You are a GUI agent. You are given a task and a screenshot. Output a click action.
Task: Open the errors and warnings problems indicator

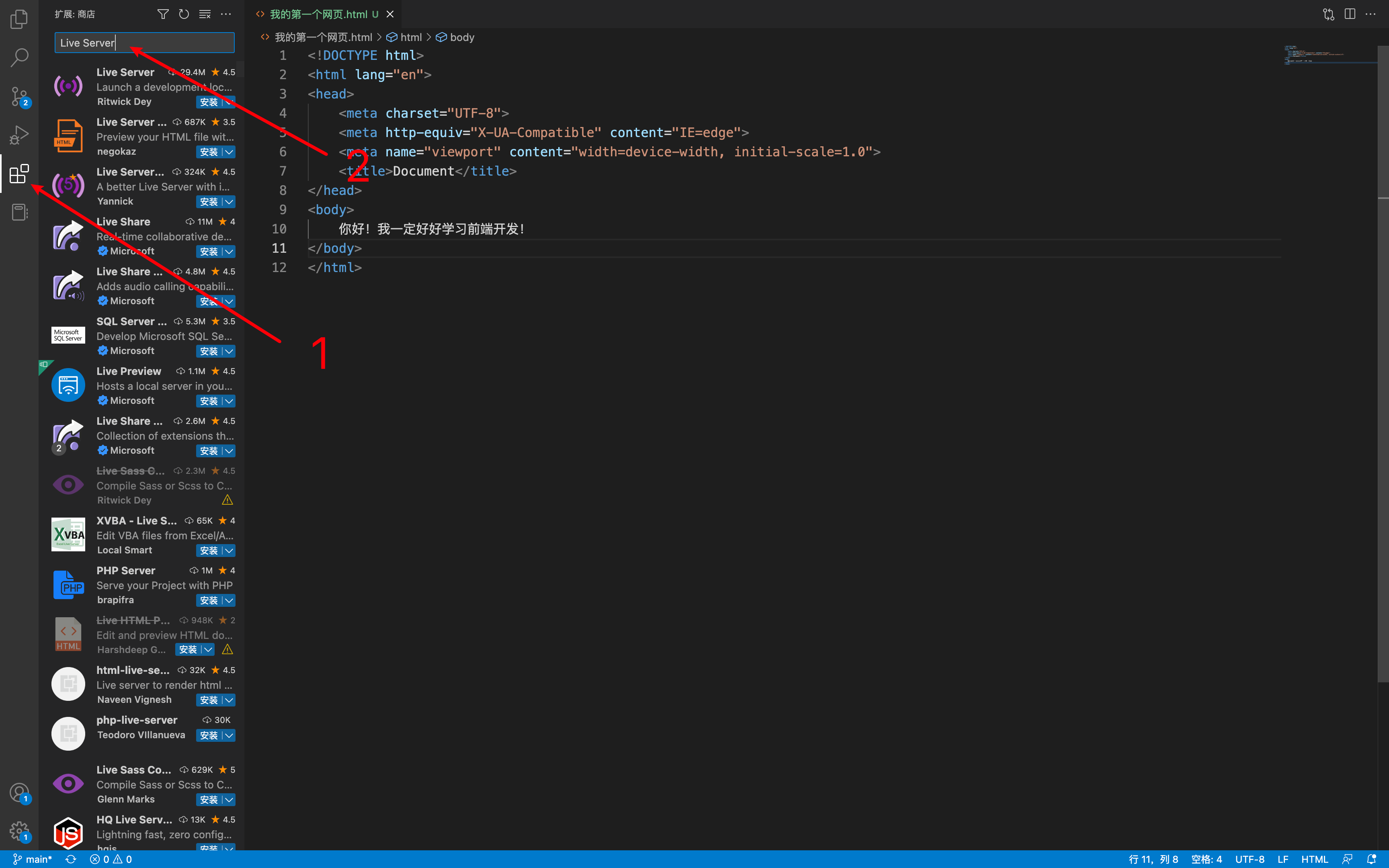(111, 859)
